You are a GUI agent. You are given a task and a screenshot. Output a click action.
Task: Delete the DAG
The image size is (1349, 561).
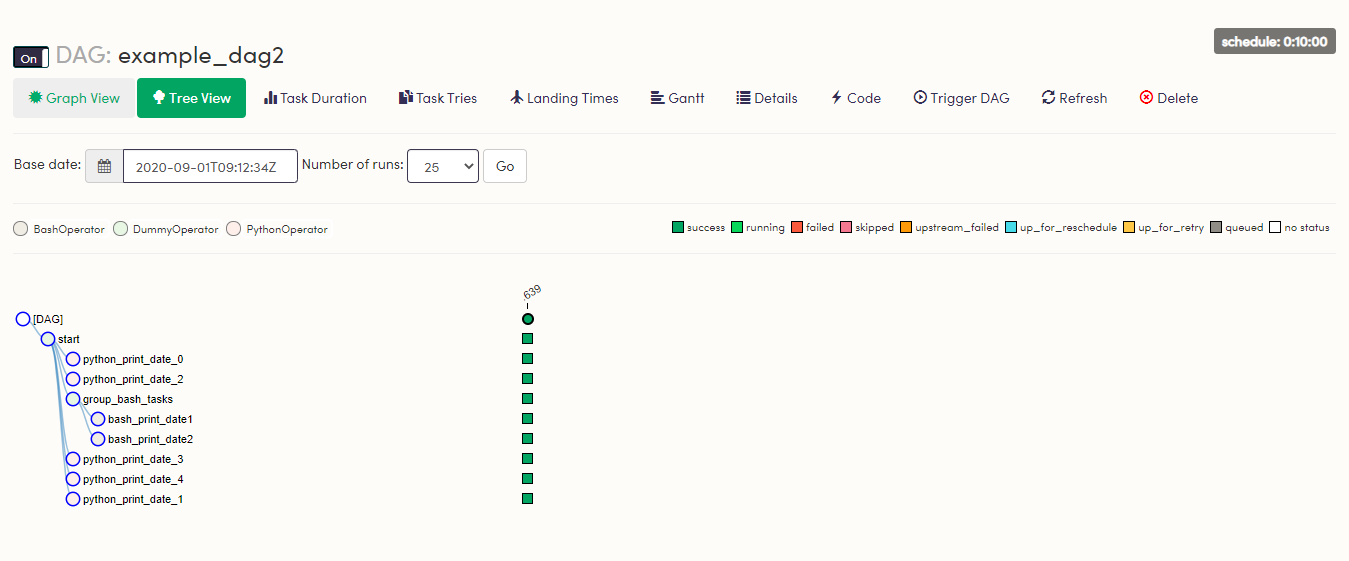tap(1168, 98)
